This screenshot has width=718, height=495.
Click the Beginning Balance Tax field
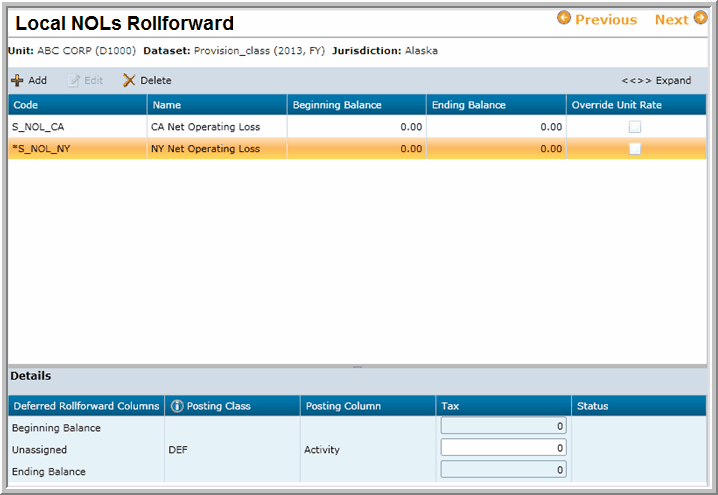(x=503, y=427)
